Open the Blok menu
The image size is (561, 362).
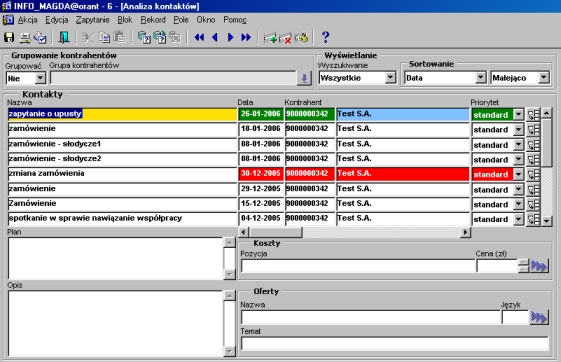pyautogui.click(x=125, y=20)
